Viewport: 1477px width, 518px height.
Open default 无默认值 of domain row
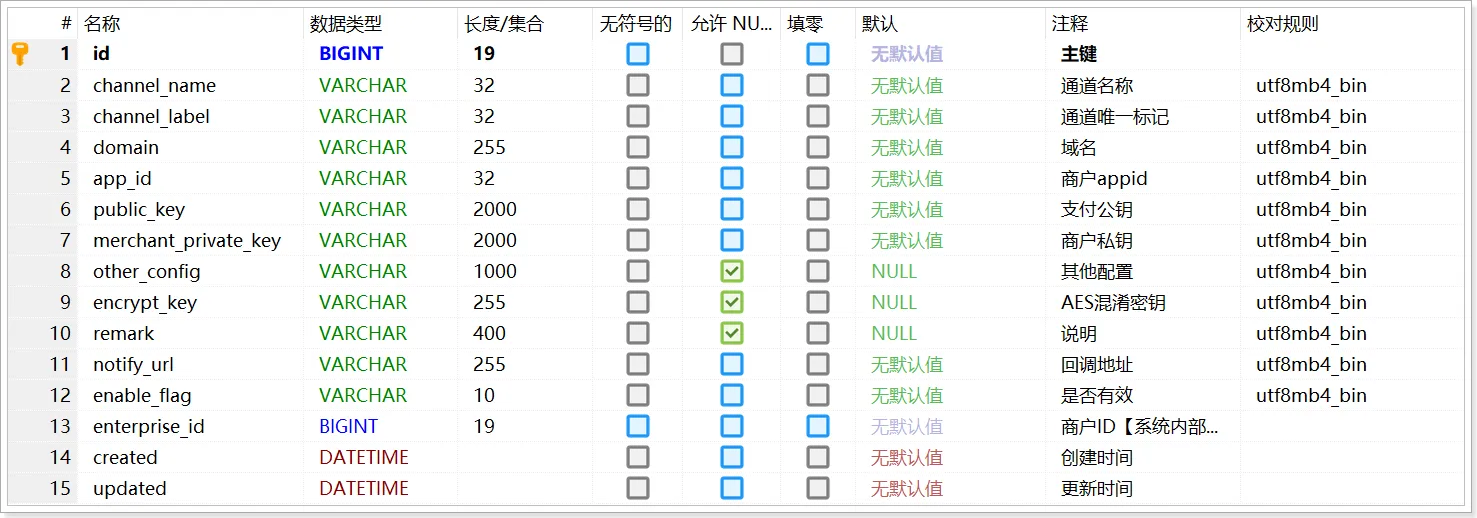tap(907, 147)
